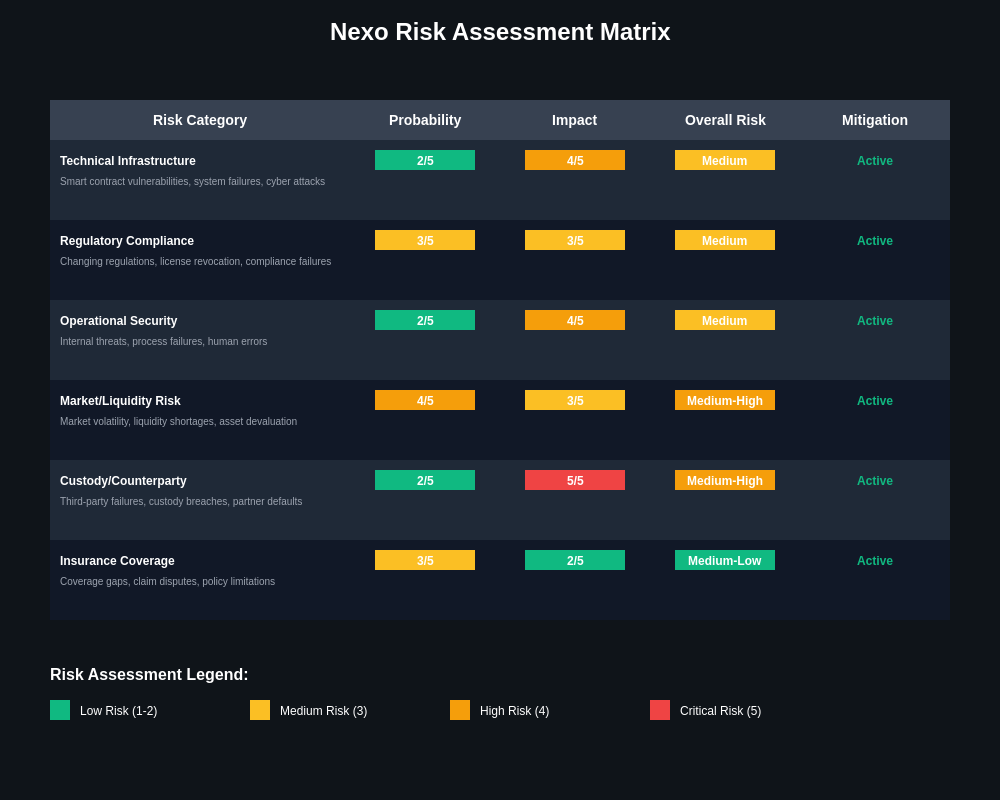Click Regulatory Compliance probability 3/5 badge
1000x800 pixels.
coord(425,240)
